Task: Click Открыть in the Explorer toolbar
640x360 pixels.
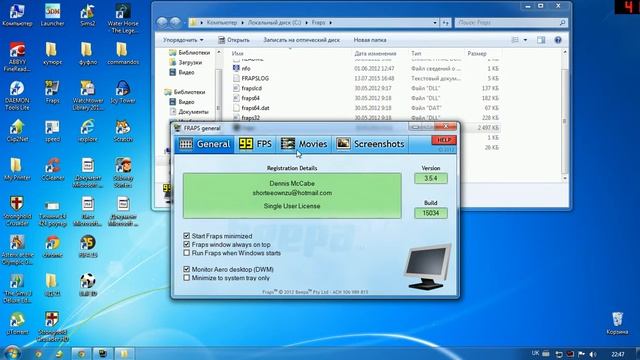Action: click(x=234, y=40)
